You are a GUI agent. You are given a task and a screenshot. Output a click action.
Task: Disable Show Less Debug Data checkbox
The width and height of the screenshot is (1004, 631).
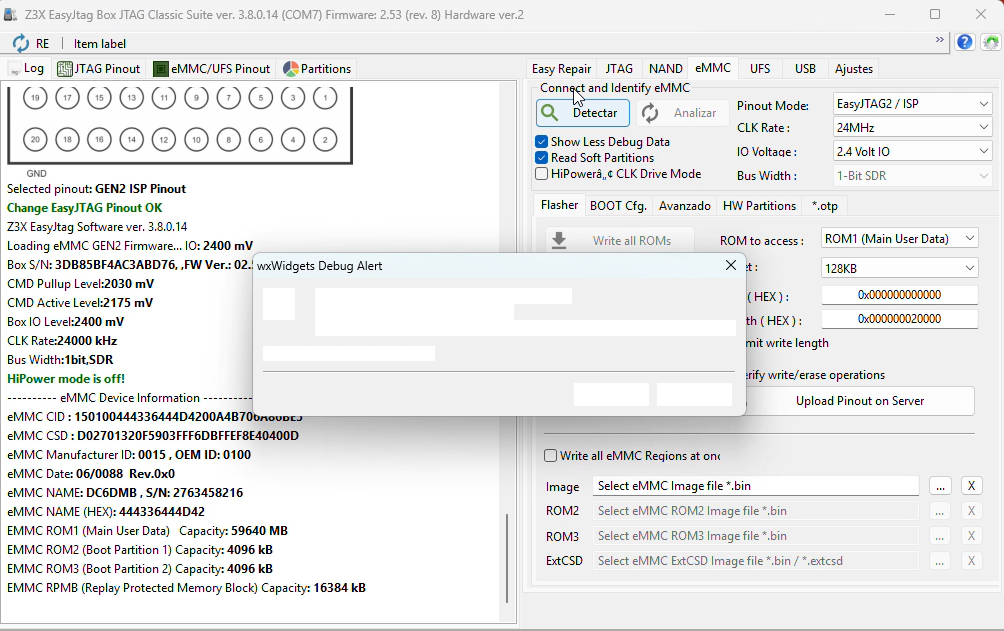(x=542, y=142)
